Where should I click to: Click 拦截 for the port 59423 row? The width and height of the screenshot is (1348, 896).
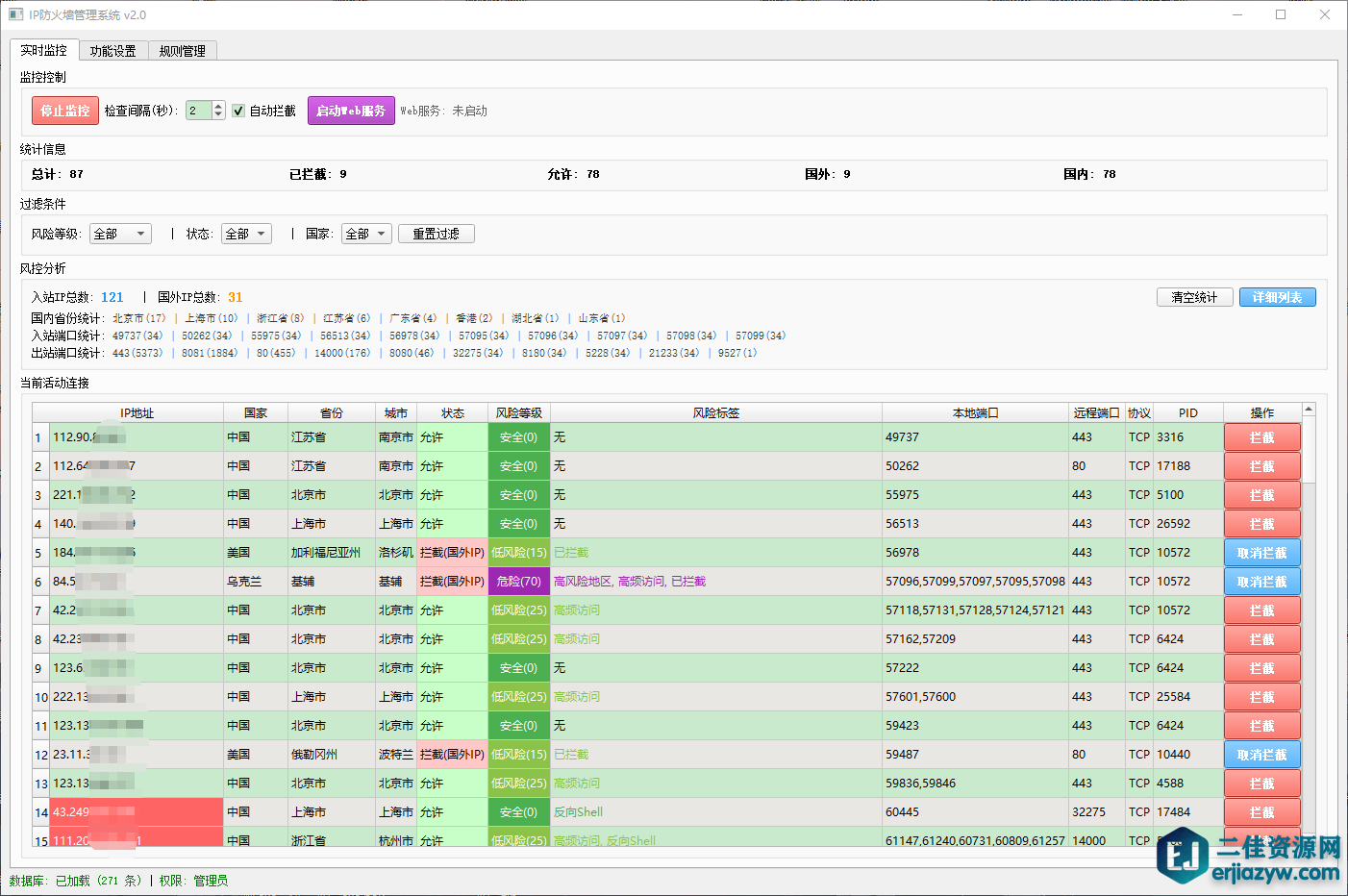(1262, 726)
